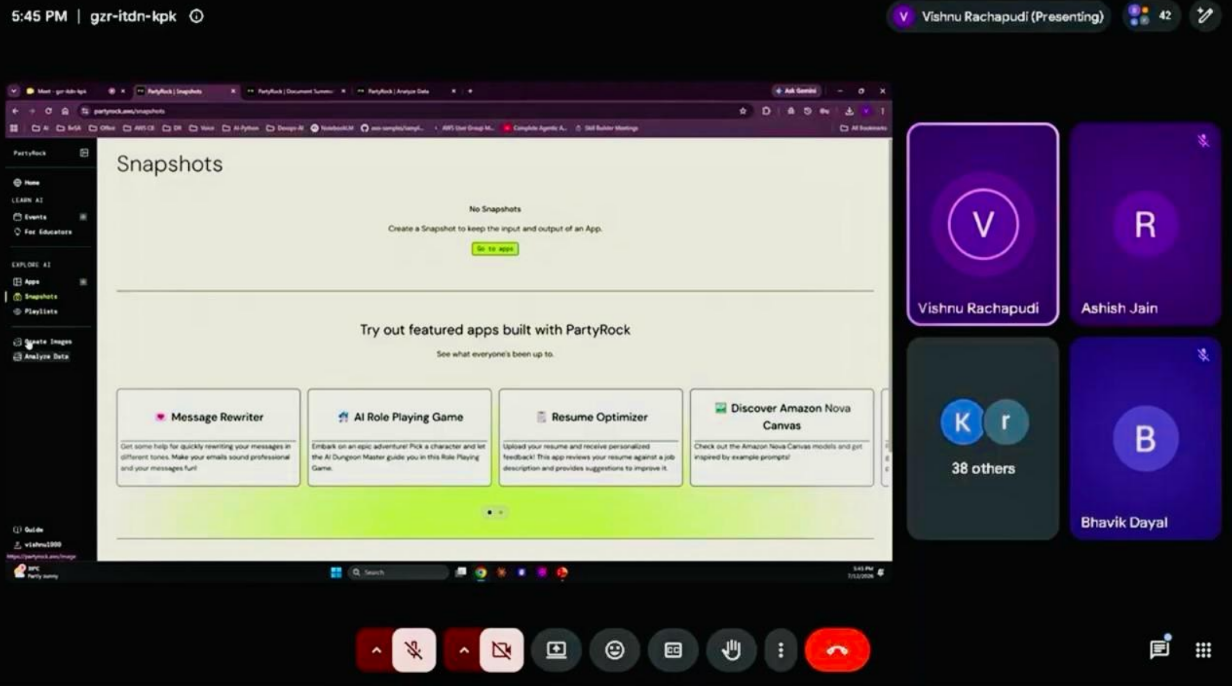Reload the page in browser

point(48,111)
